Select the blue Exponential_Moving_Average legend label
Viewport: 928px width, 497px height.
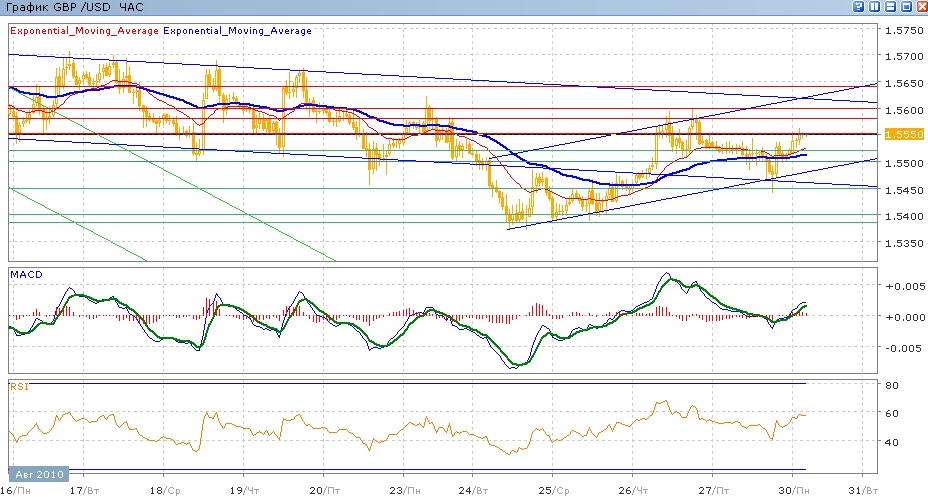coord(237,31)
